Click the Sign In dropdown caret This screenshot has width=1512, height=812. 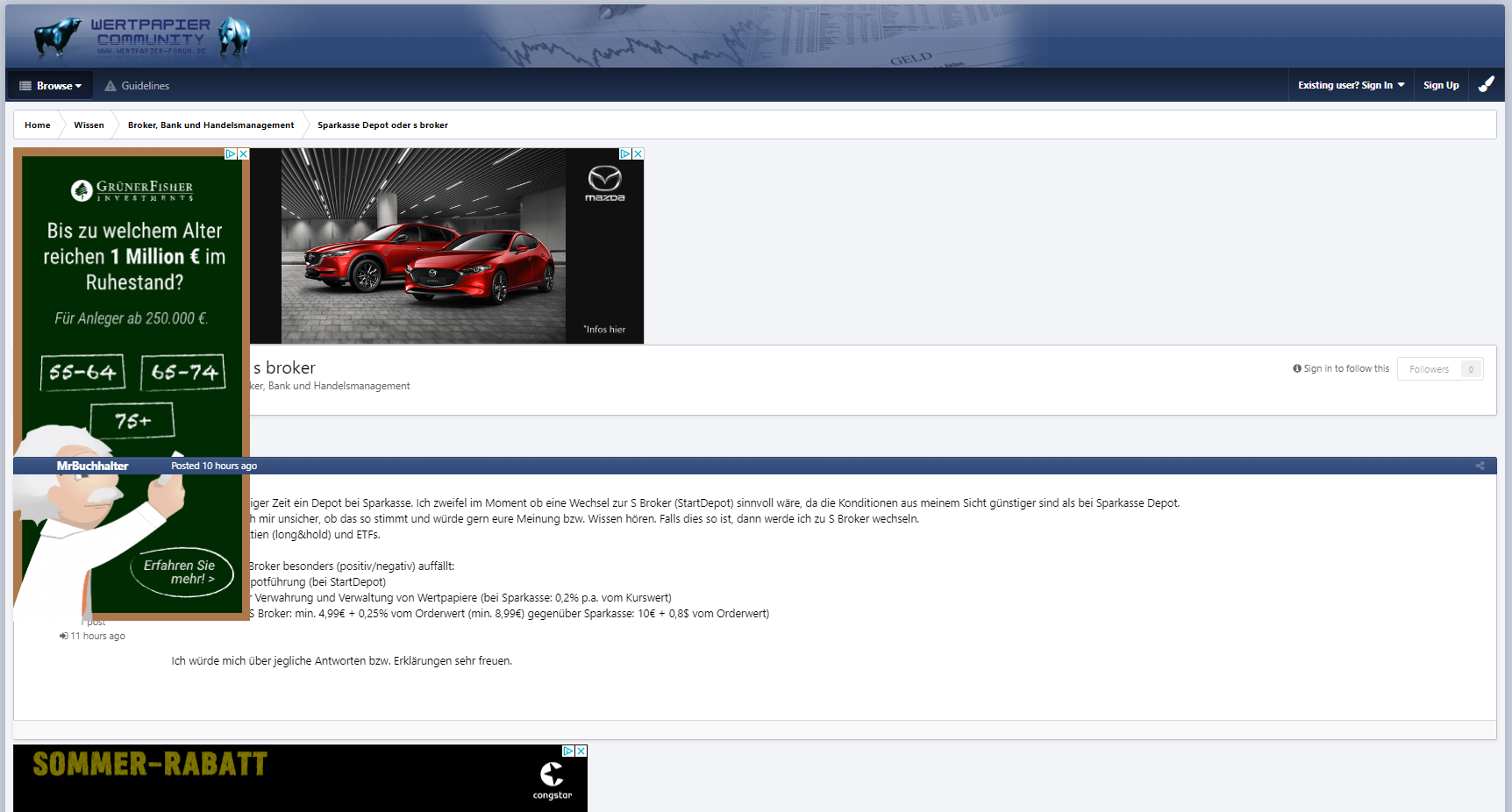[x=1401, y=85]
